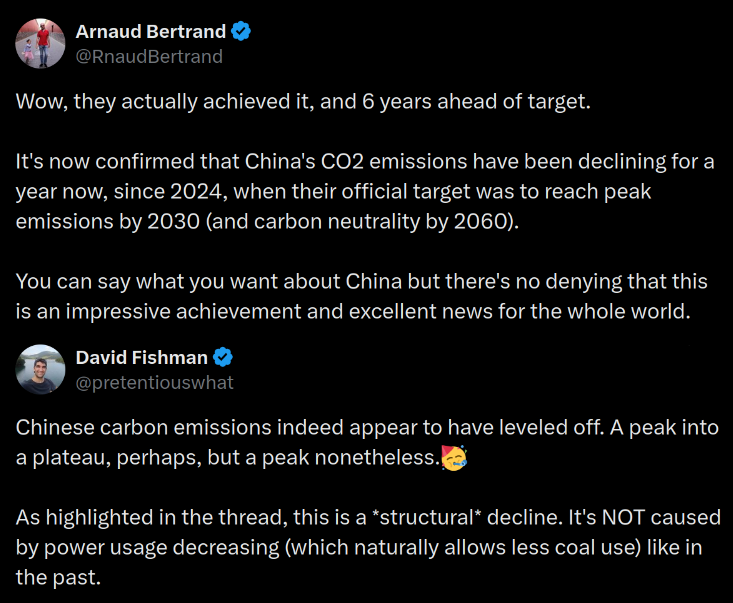Click the year '2030' in the tweet

[x=173, y=222]
